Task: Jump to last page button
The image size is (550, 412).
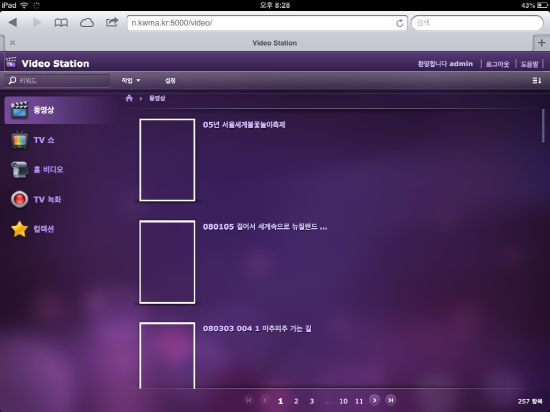Action: (390, 400)
